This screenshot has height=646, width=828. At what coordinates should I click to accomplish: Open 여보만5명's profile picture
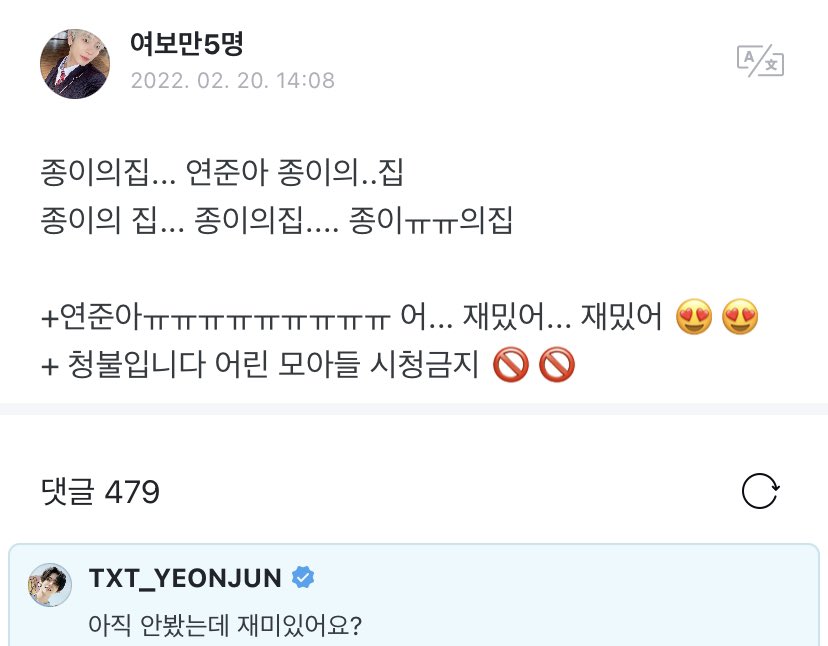coord(75,64)
